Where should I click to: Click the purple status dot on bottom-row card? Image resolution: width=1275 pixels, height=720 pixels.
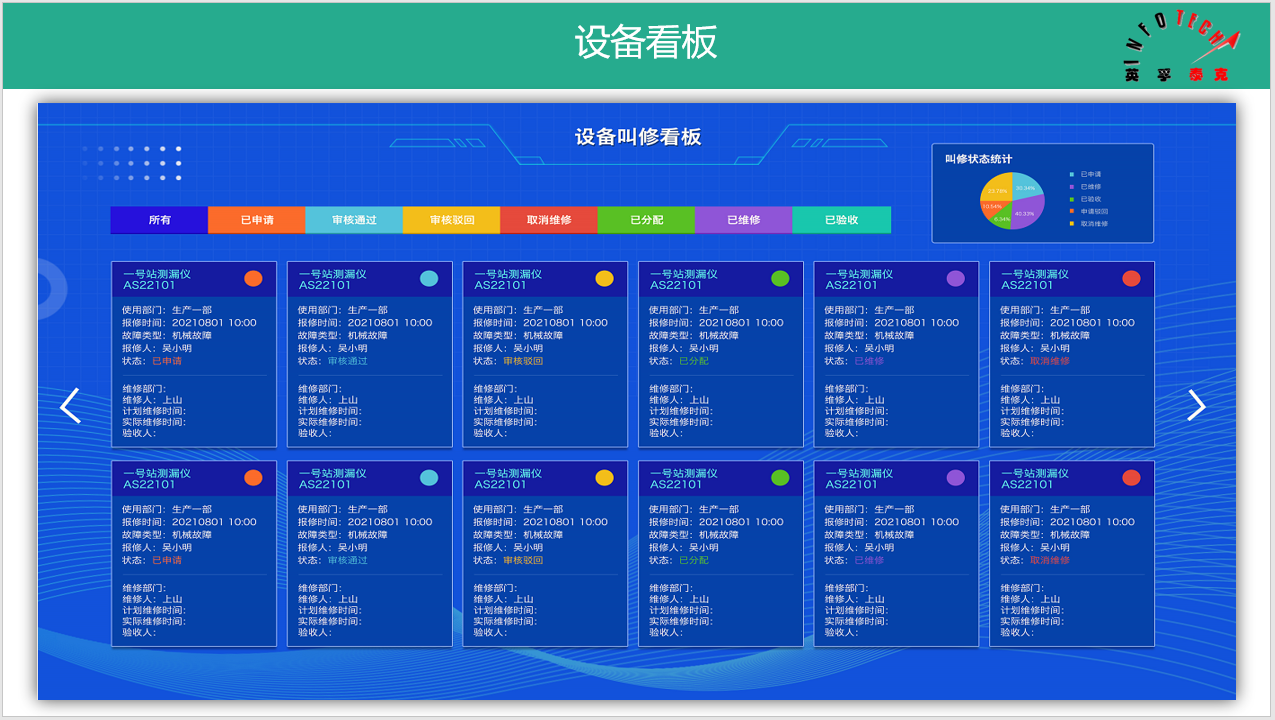956,478
